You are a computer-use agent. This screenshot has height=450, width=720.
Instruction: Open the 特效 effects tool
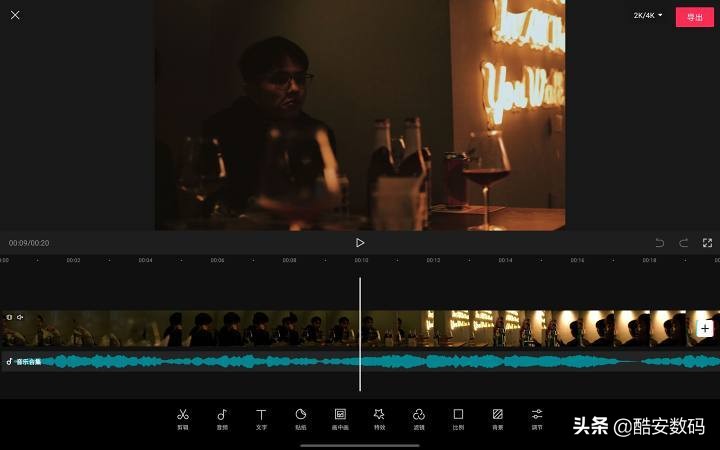379,417
